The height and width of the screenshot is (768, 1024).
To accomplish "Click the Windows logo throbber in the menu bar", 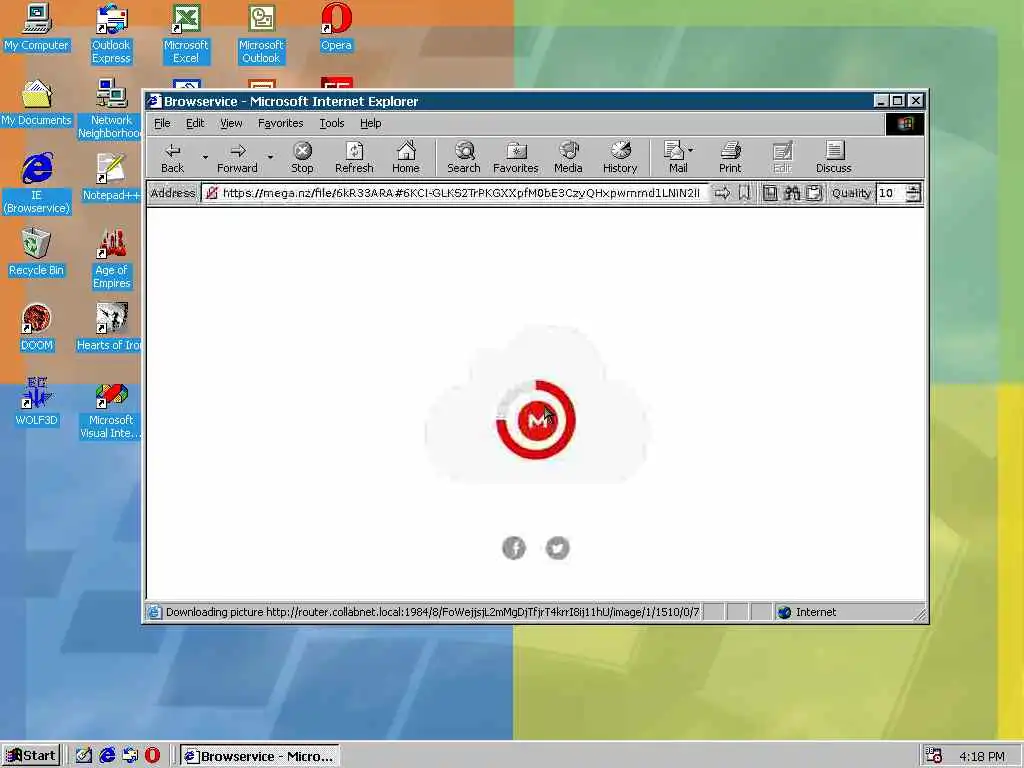I will pyautogui.click(x=904, y=123).
